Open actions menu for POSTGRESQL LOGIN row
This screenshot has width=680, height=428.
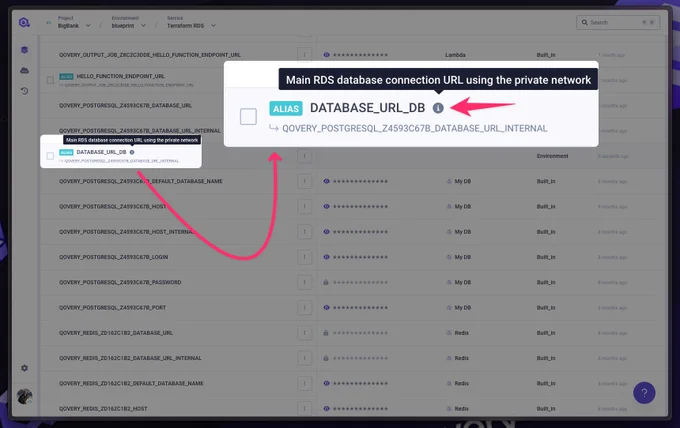coord(304,257)
